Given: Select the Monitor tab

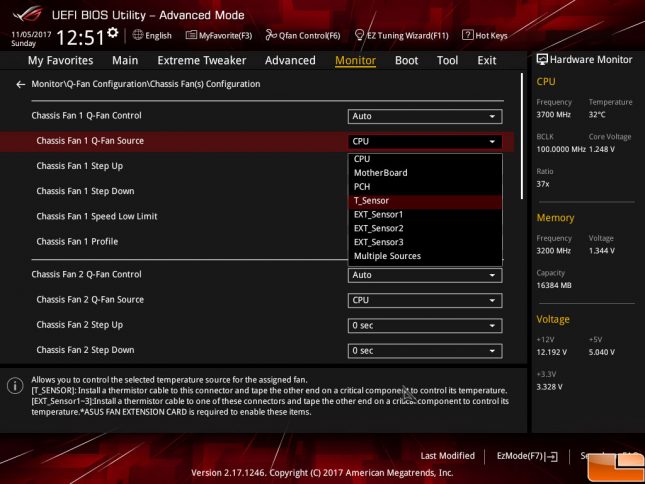Looking at the screenshot, I should coord(355,60).
